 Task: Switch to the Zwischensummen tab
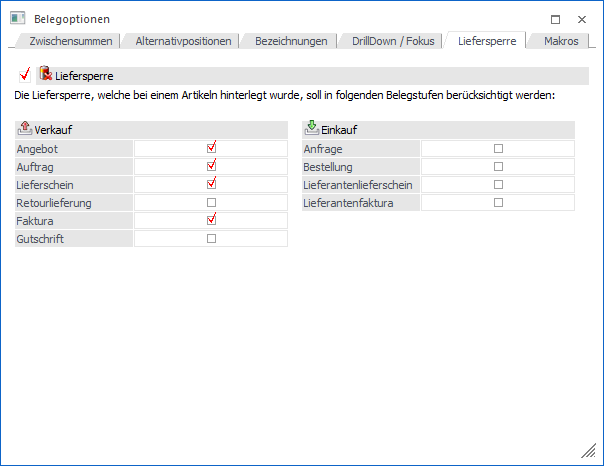70,41
